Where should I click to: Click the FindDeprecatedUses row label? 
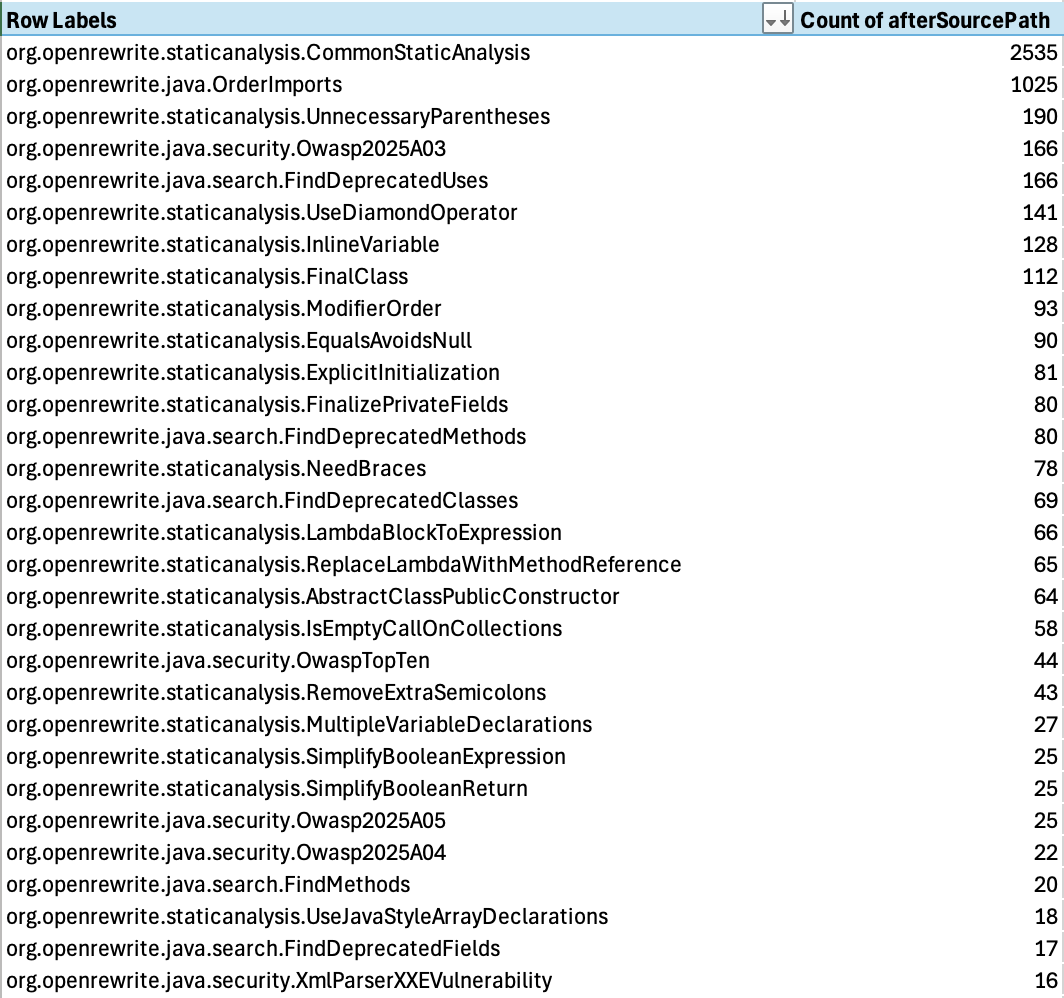(x=247, y=180)
